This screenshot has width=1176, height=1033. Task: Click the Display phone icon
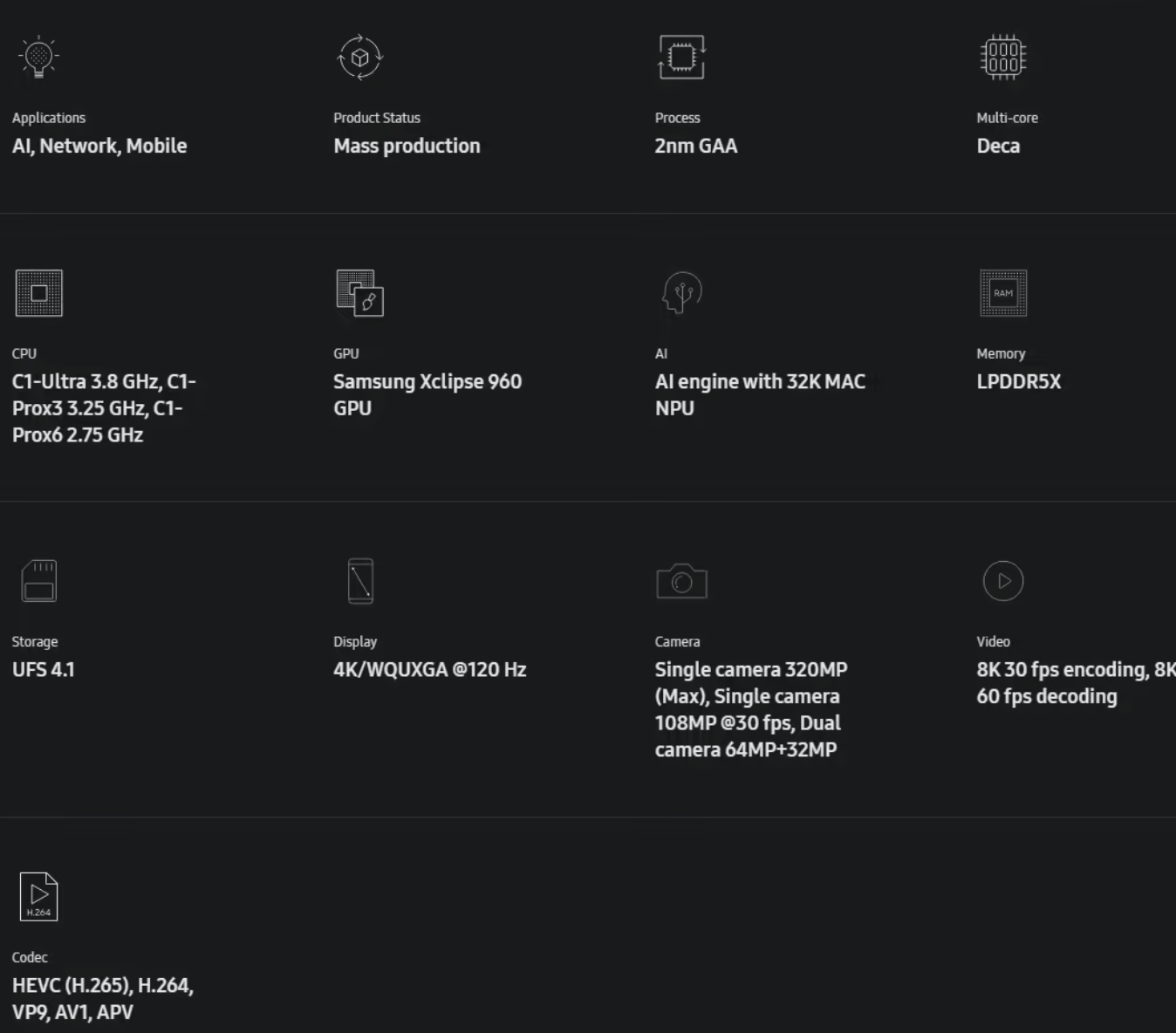[x=360, y=581]
